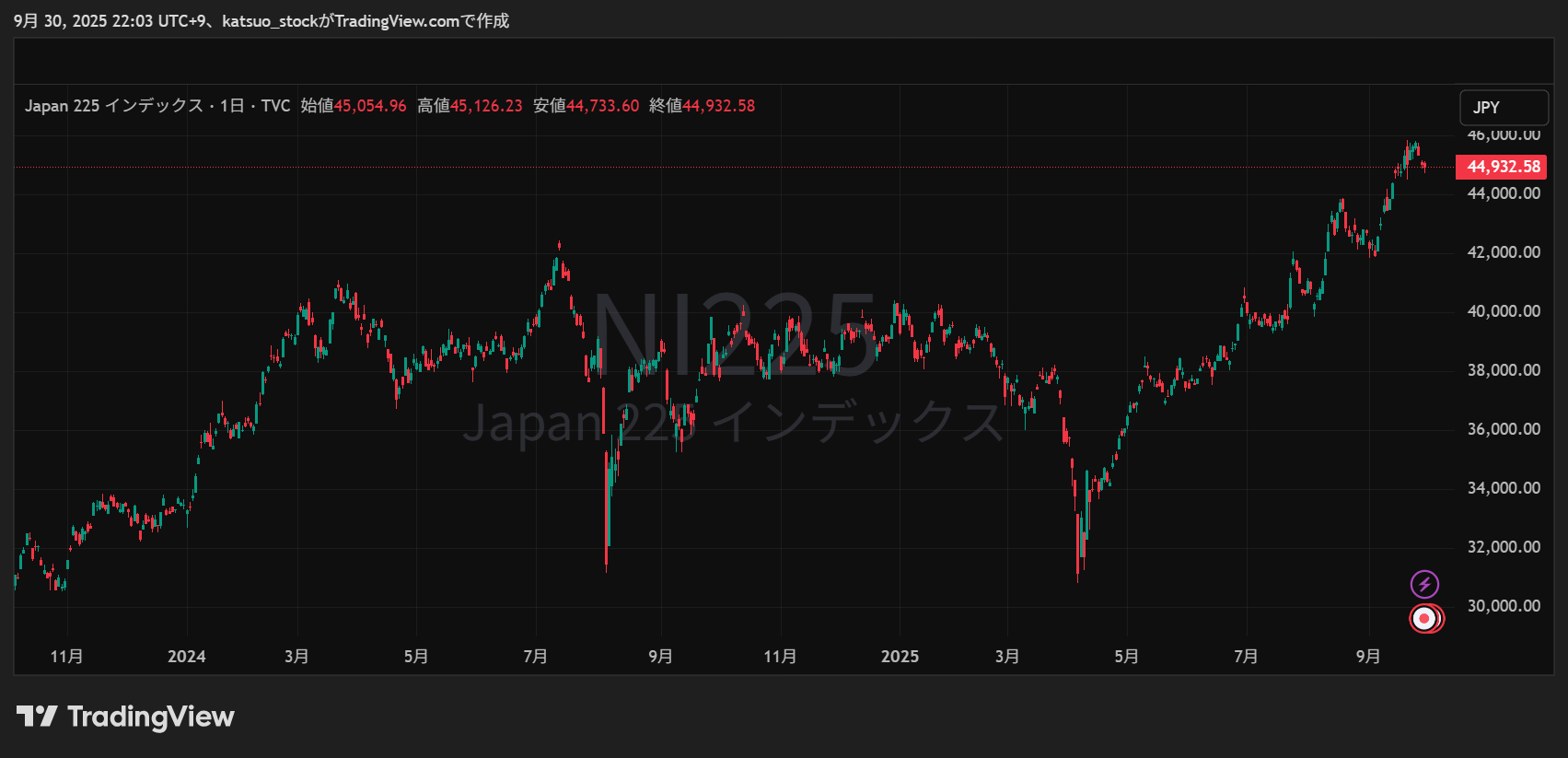Select the 9月 label at far right
The height and width of the screenshot is (758, 1568).
(x=1368, y=656)
